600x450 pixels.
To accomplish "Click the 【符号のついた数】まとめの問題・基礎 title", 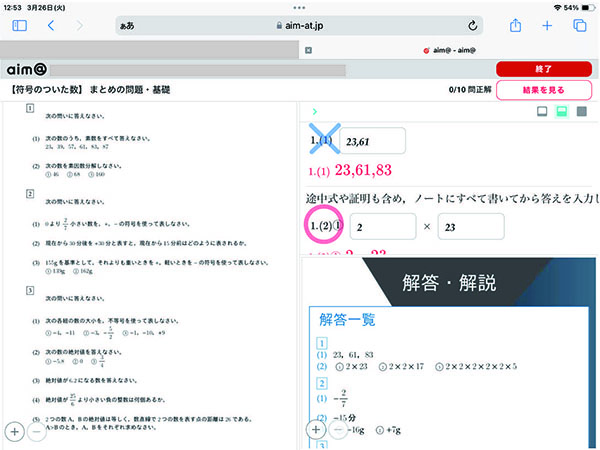I will (90, 90).
